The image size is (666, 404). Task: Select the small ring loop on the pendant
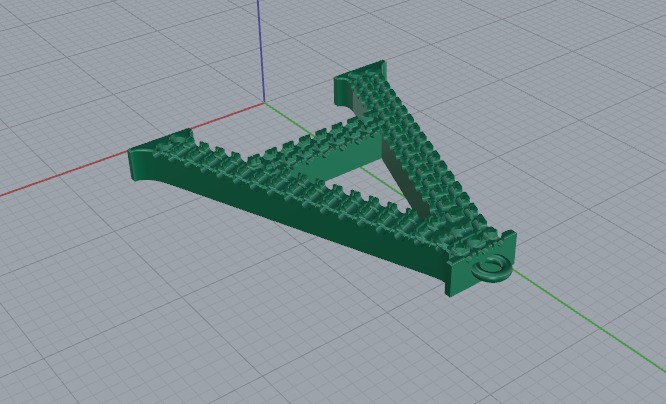493,268
